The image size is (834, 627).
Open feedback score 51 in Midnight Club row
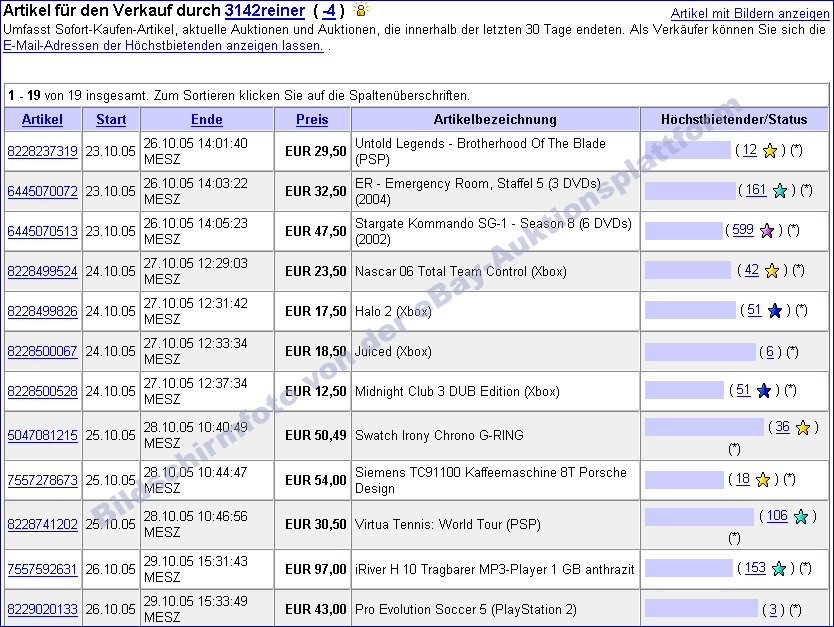tap(744, 390)
